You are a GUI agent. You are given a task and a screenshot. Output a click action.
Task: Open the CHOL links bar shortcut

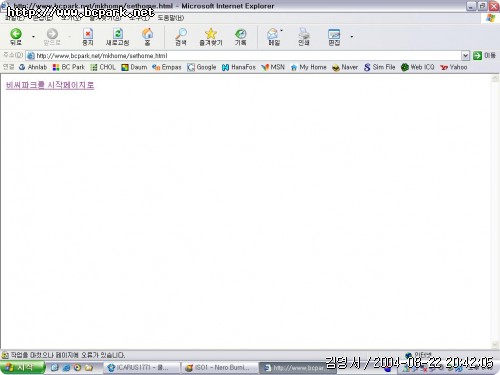pos(103,67)
